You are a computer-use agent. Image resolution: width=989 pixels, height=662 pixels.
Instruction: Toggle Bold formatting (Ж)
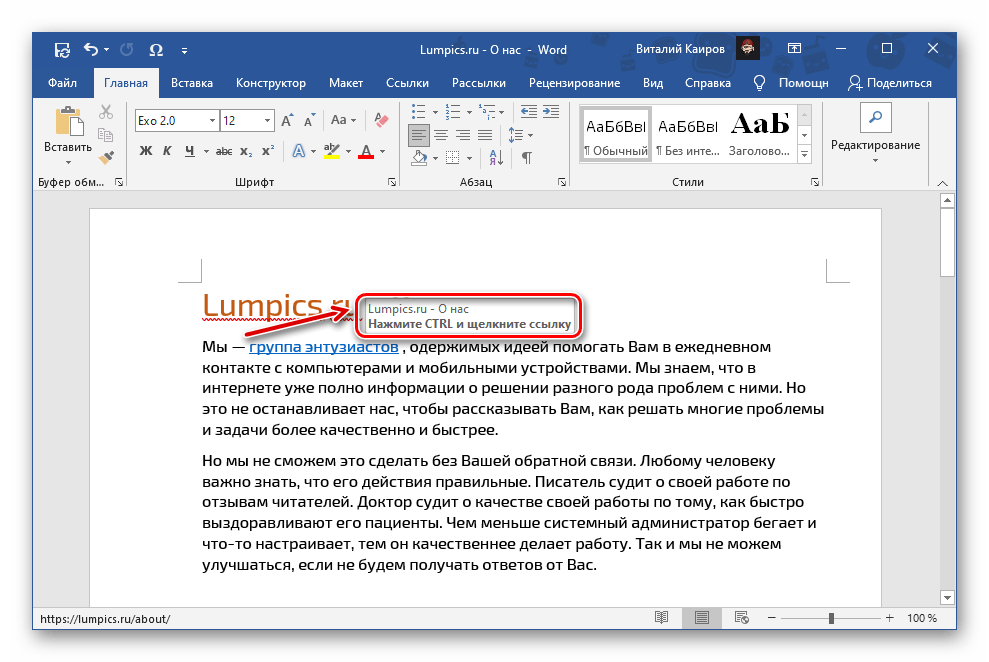click(145, 151)
